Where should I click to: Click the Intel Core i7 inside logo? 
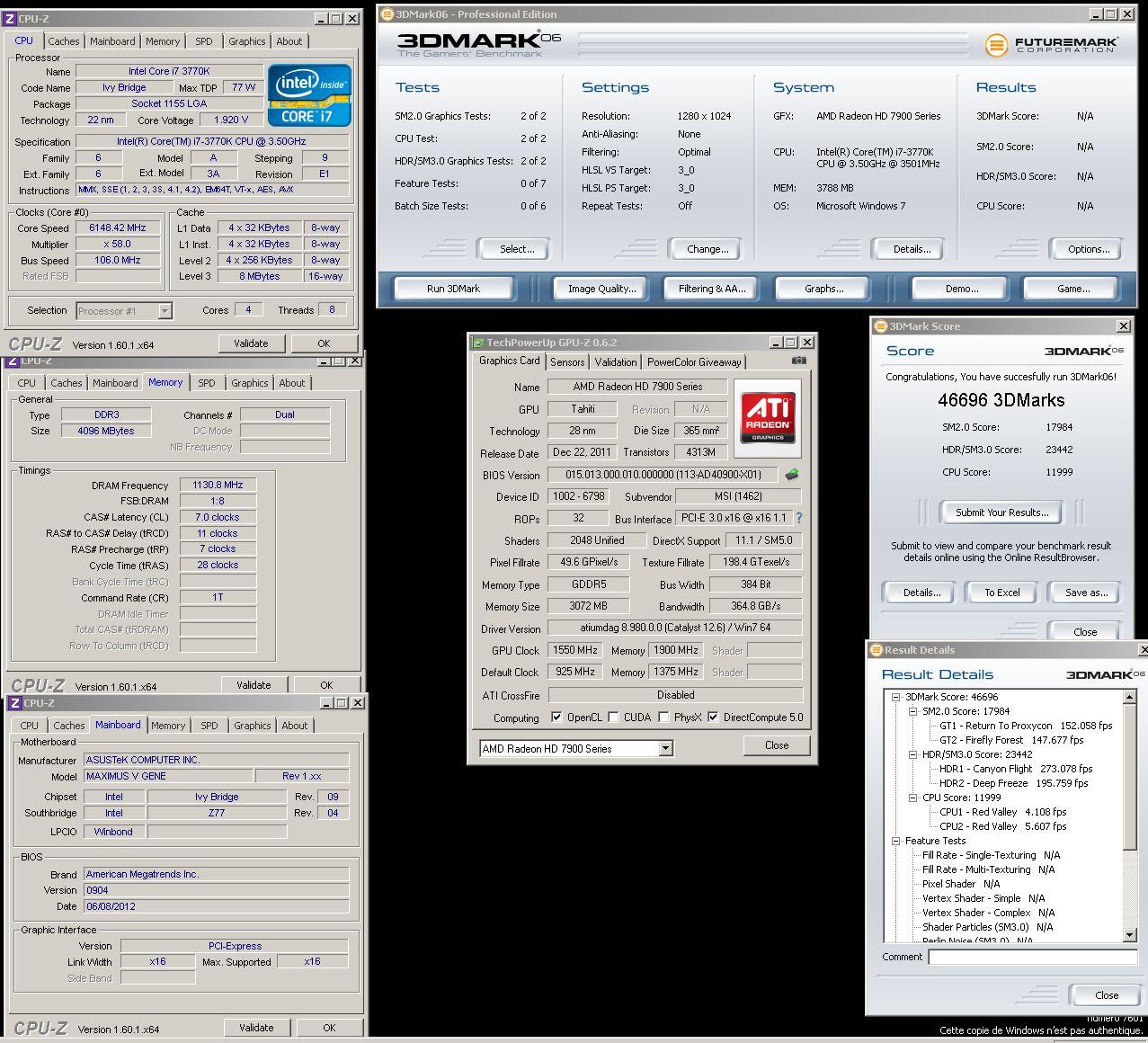point(310,94)
